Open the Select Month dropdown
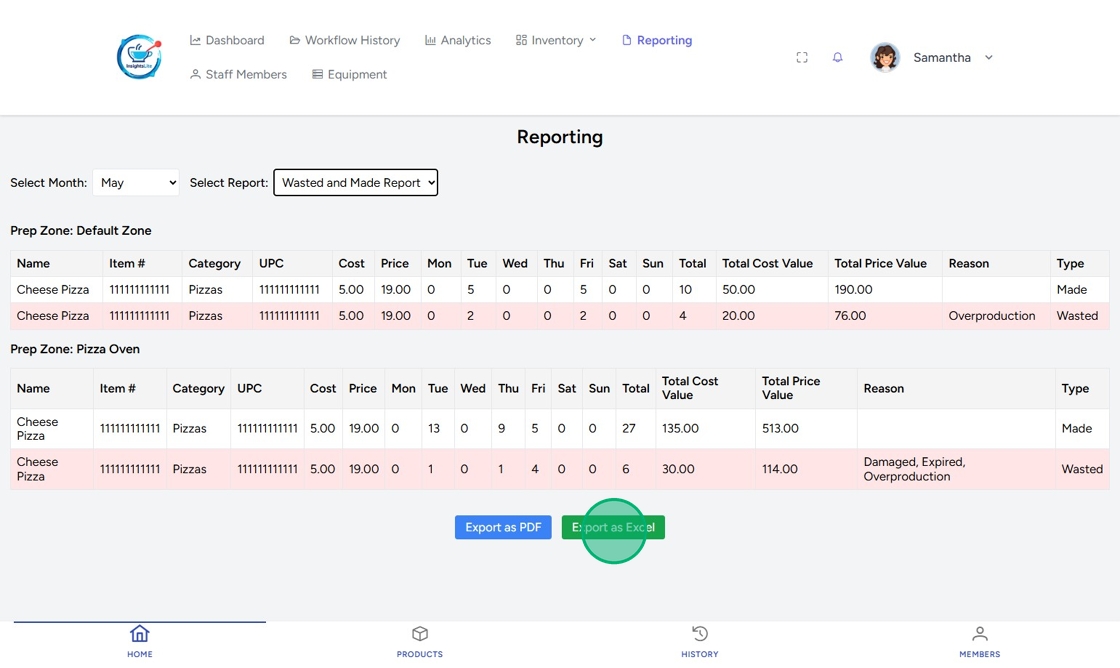Image resolution: width=1120 pixels, height=668 pixels. 136,183
